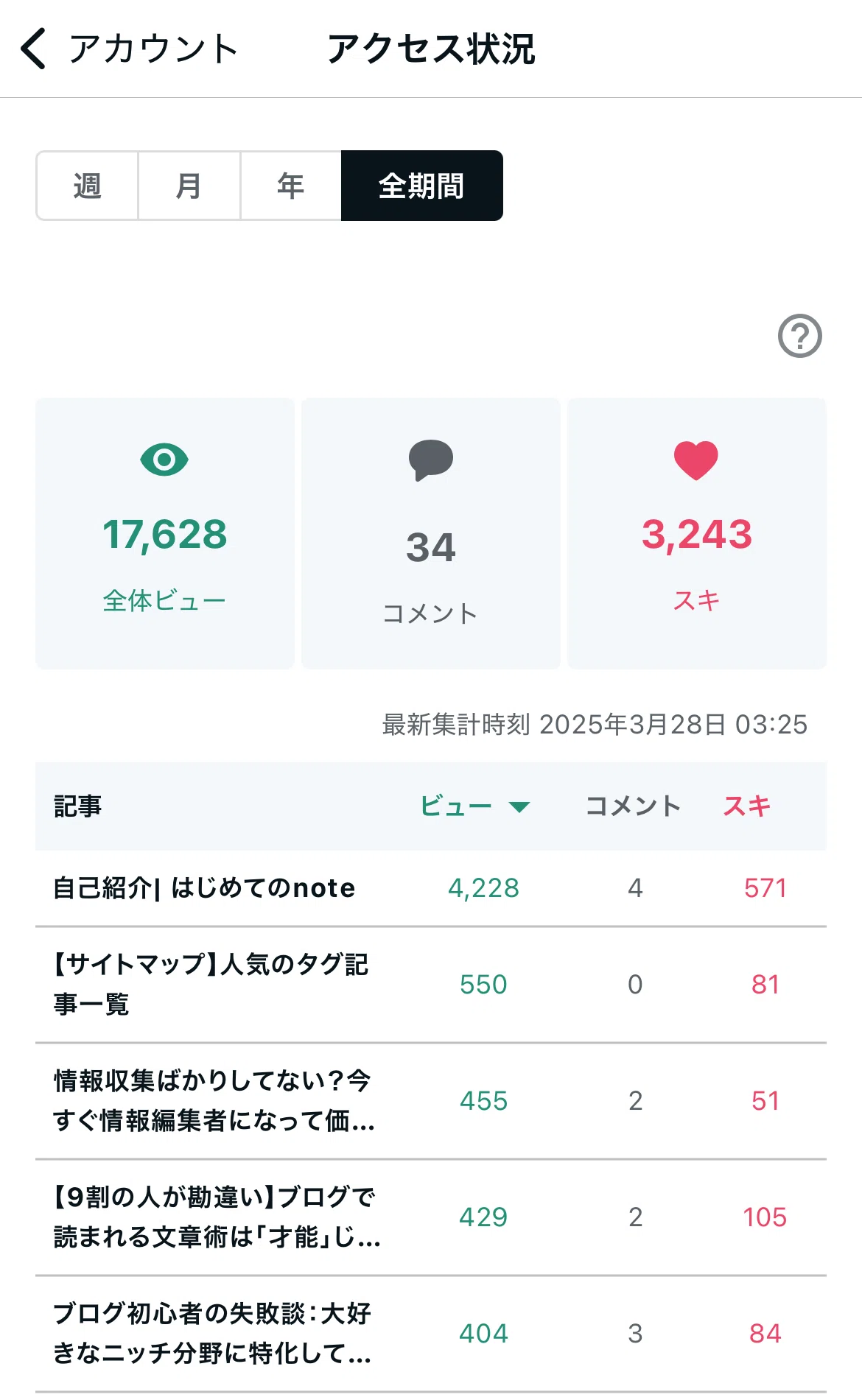Select the 月 period tab

[x=189, y=186]
